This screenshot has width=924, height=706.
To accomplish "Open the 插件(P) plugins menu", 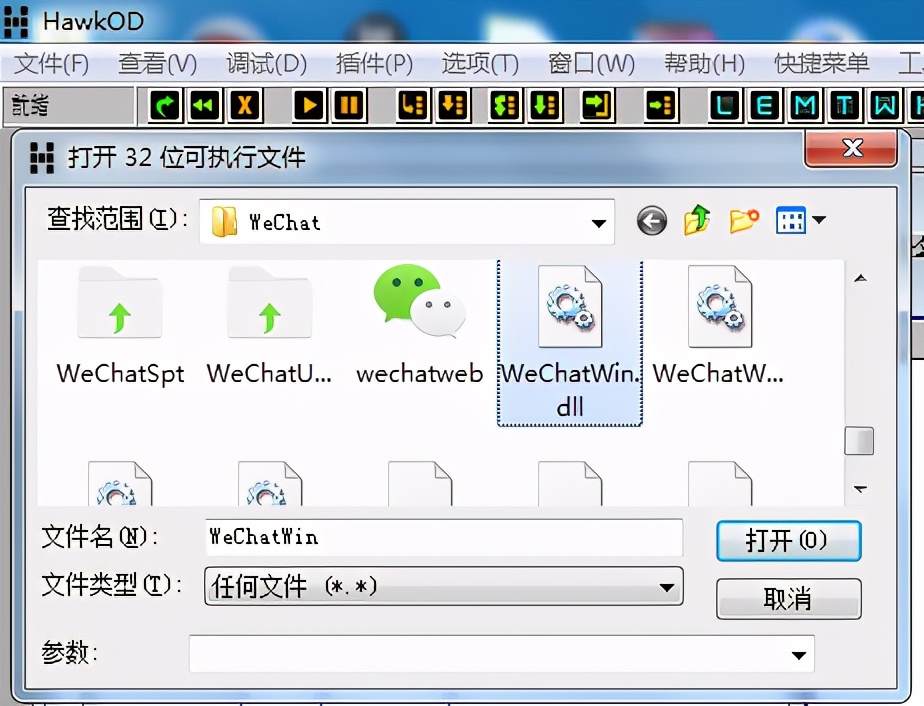I will 374,62.
